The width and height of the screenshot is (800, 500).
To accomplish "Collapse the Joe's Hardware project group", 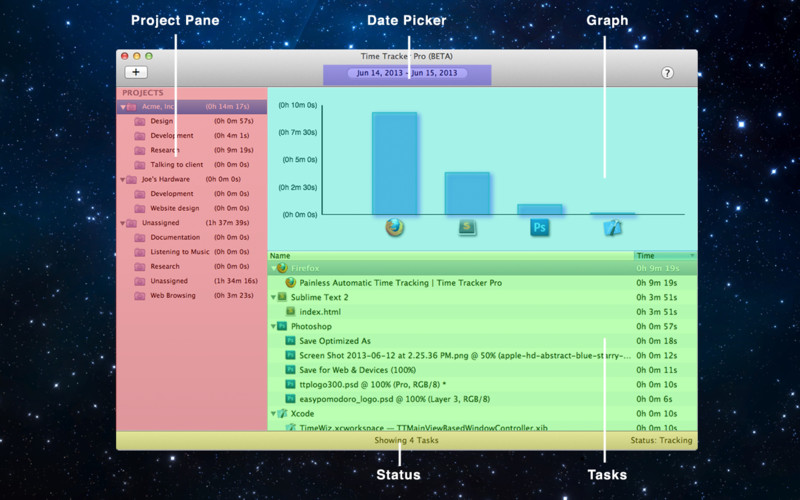I will click(122, 180).
